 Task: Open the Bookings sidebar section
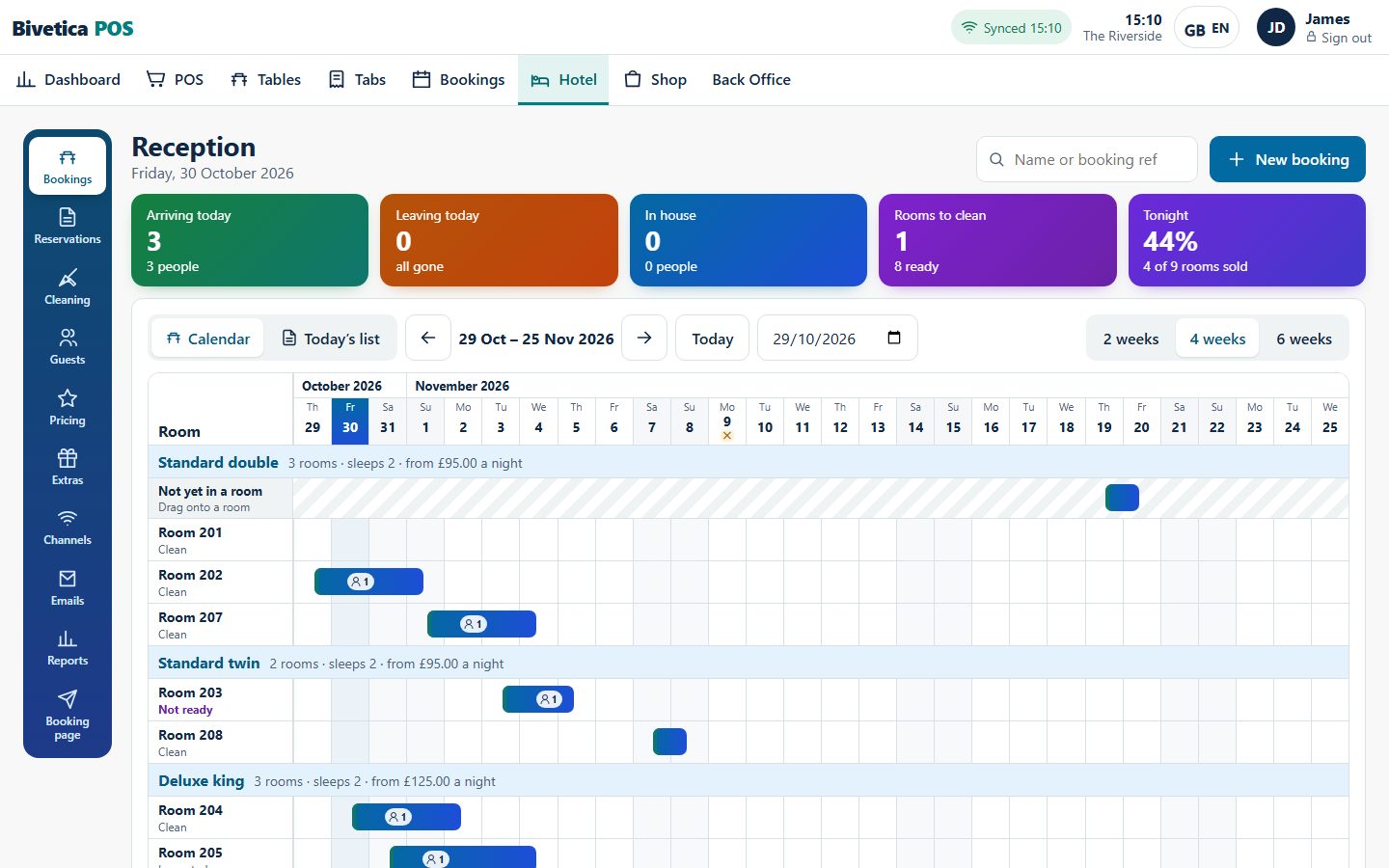coord(68,167)
